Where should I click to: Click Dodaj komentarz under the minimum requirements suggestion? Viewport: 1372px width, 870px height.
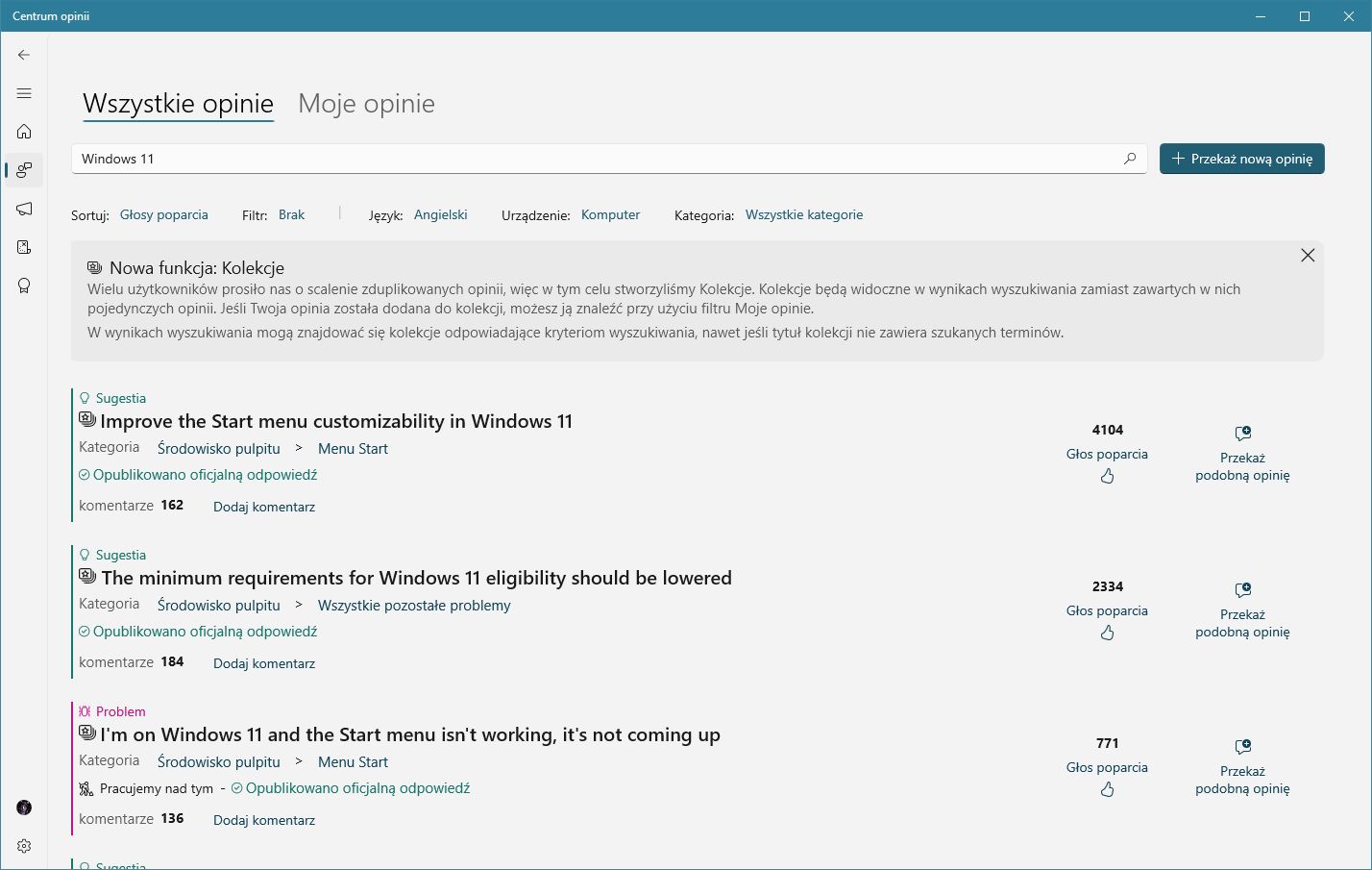(264, 663)
